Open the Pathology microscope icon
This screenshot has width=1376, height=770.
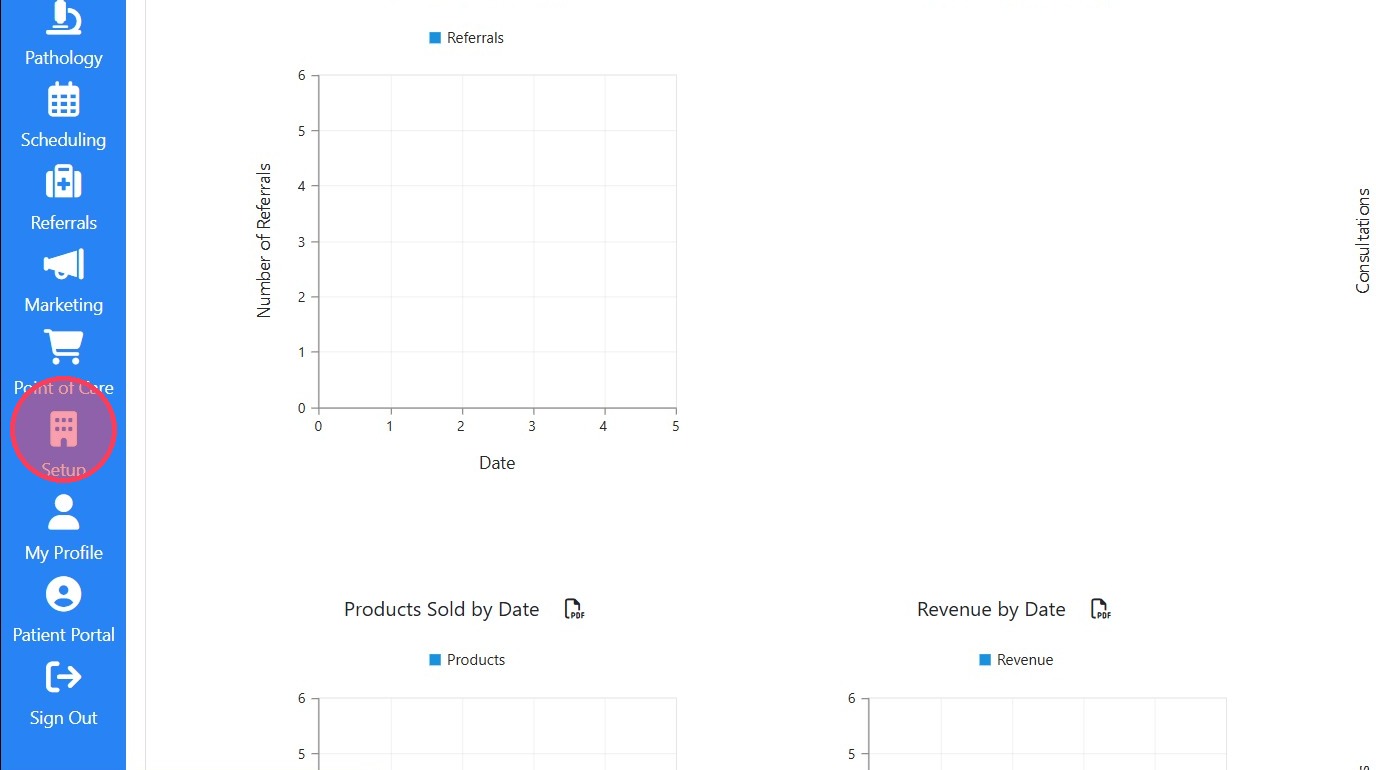tap(64, 19)
